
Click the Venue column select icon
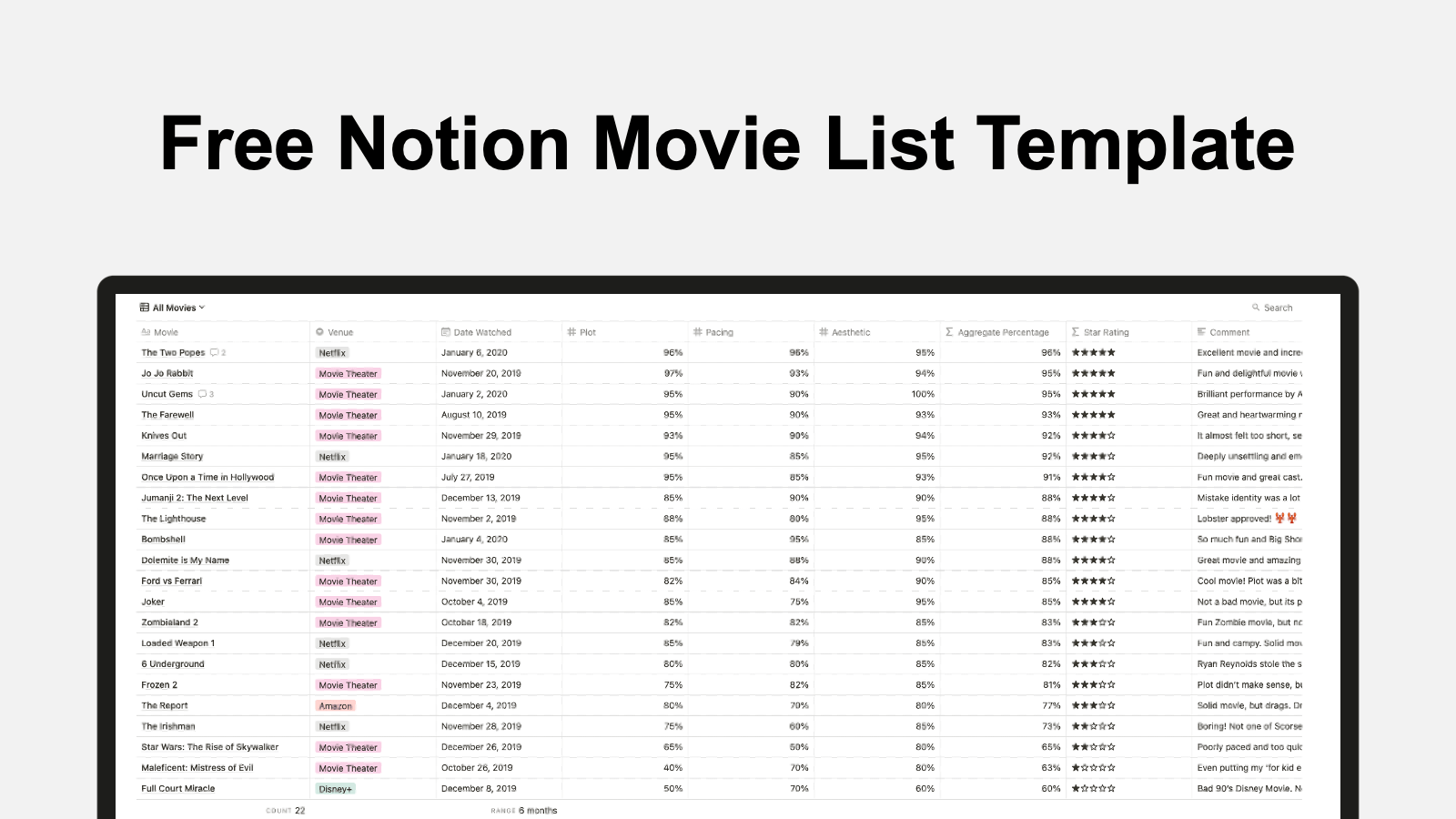(320, 332)
